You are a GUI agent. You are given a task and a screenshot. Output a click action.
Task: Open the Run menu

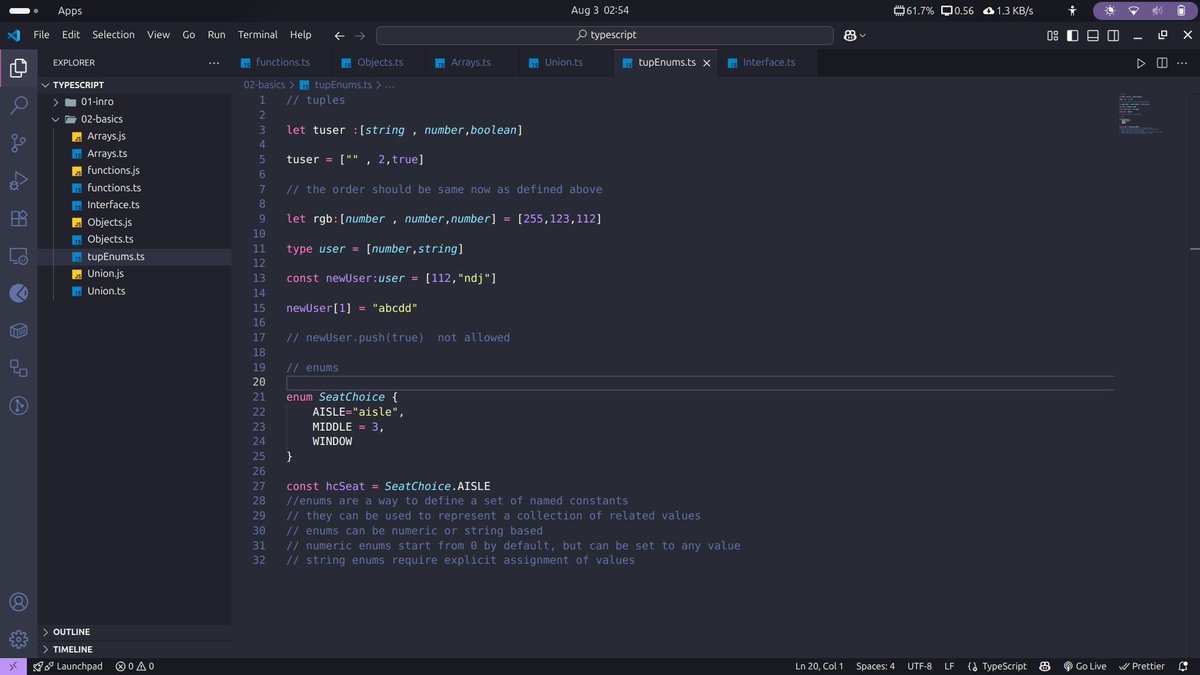pos(217,35)
